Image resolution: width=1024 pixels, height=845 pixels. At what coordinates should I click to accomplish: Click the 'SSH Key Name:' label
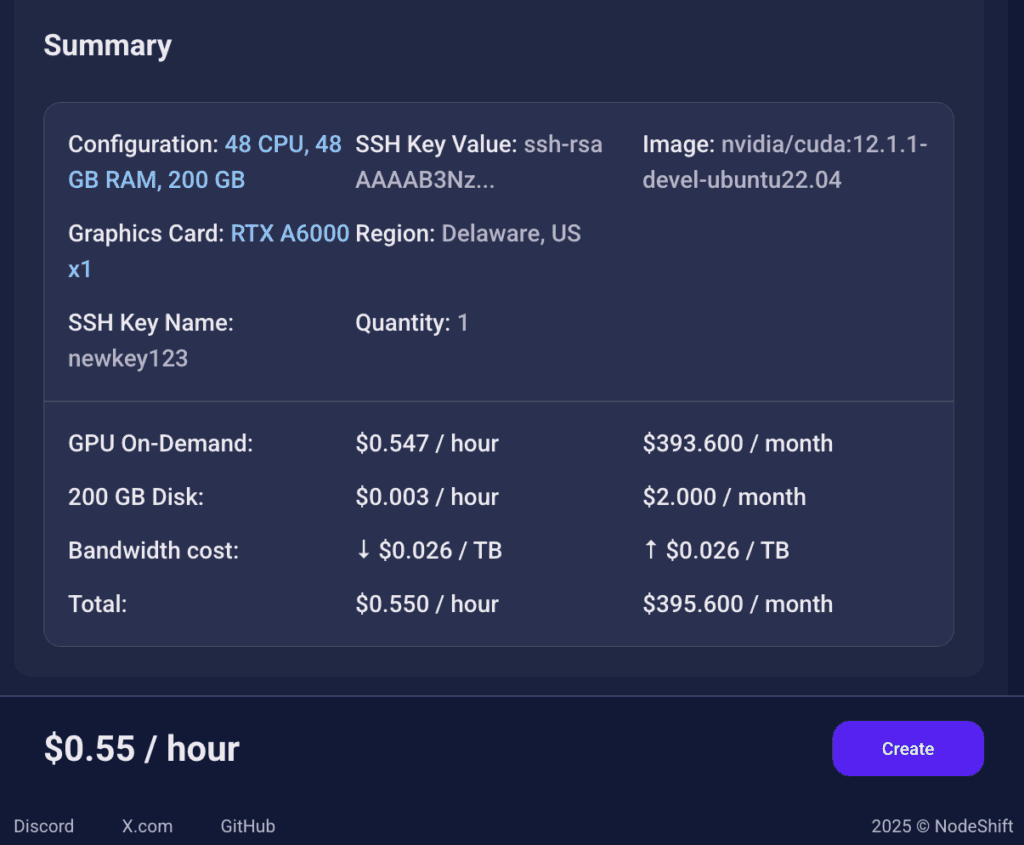click(x=151, y=323)
